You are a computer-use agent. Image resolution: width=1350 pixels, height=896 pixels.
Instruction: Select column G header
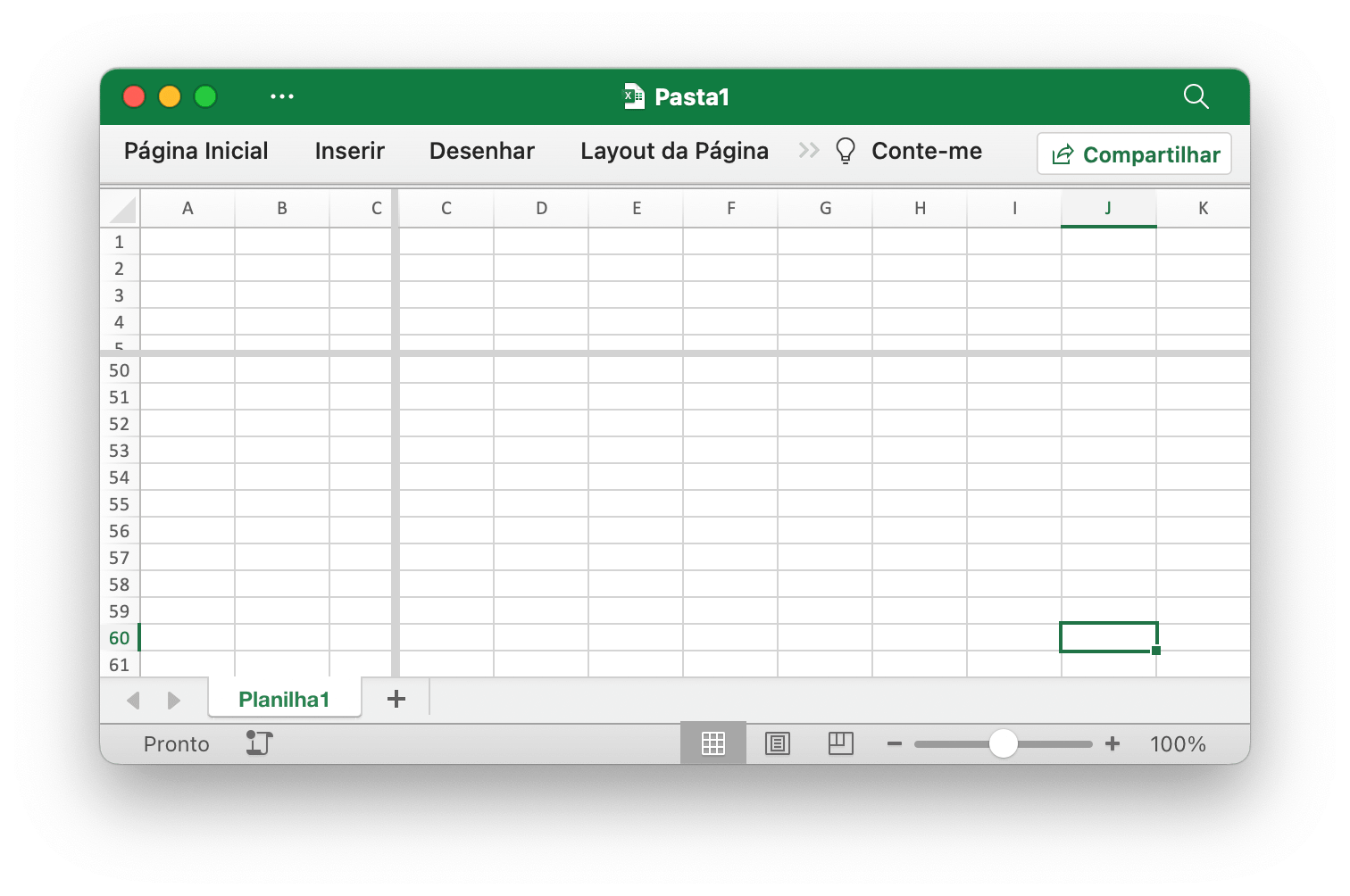click(825, 209)
